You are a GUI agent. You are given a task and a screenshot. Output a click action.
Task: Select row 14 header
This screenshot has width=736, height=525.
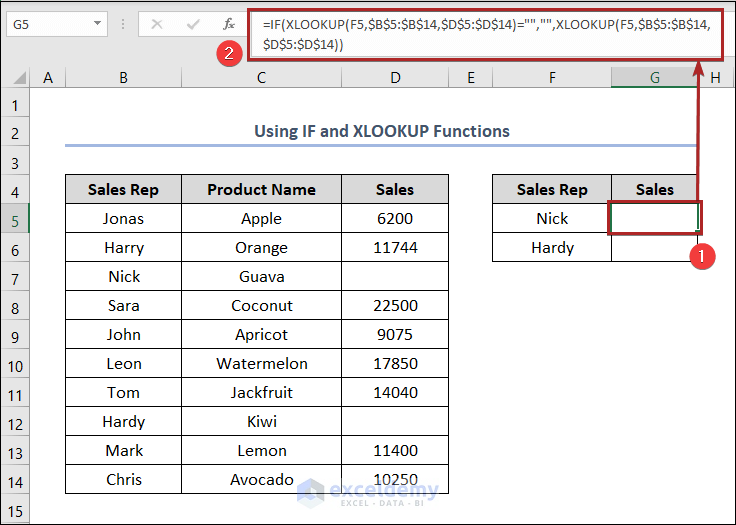pyautogui.click(x=15, y=479)
